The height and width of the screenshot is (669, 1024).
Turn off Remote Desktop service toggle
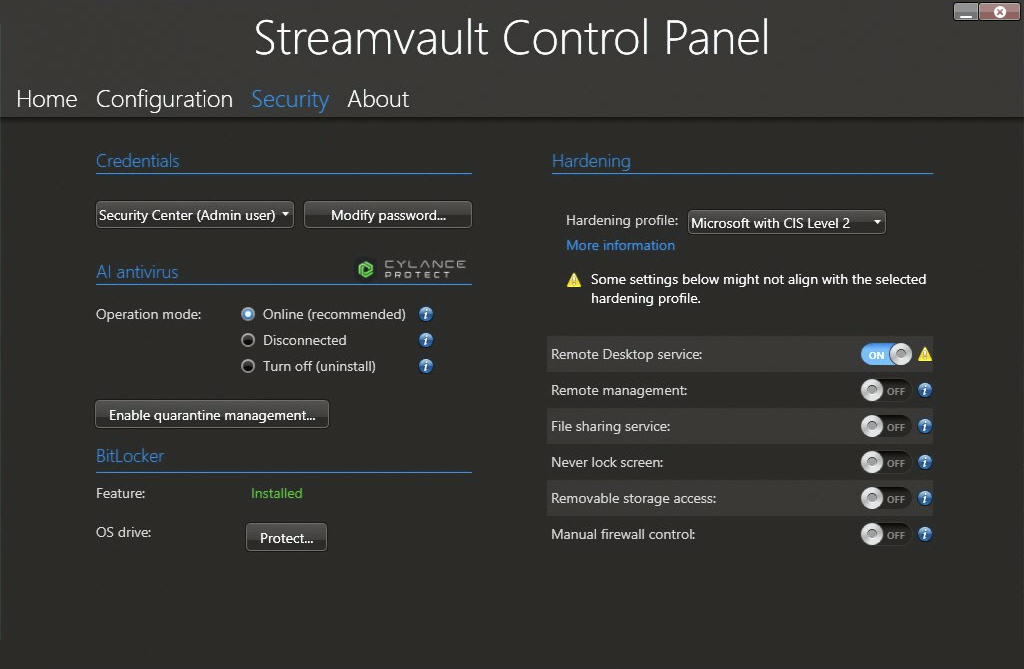tap(886, 355)
